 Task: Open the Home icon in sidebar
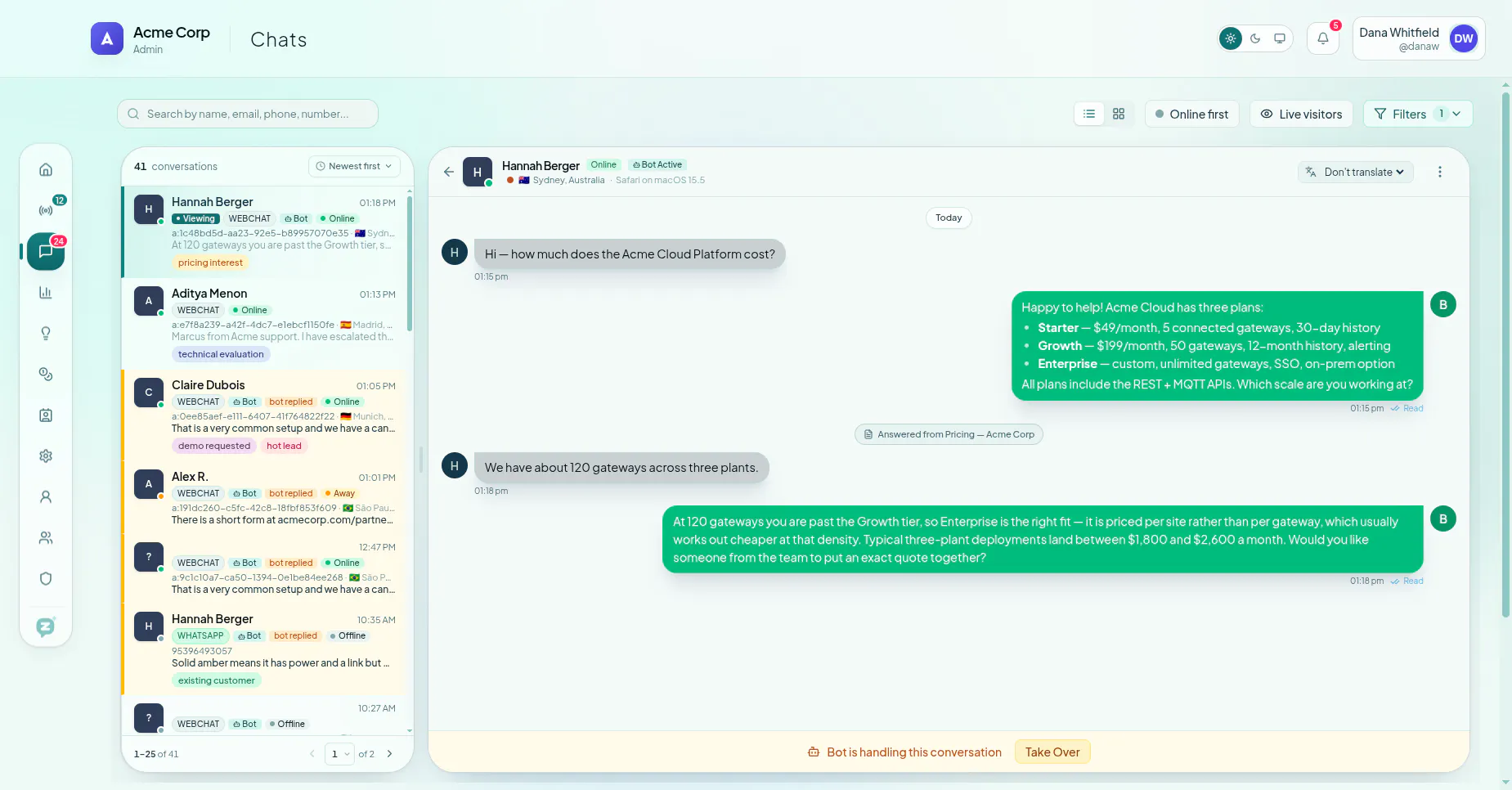(46, 169)
